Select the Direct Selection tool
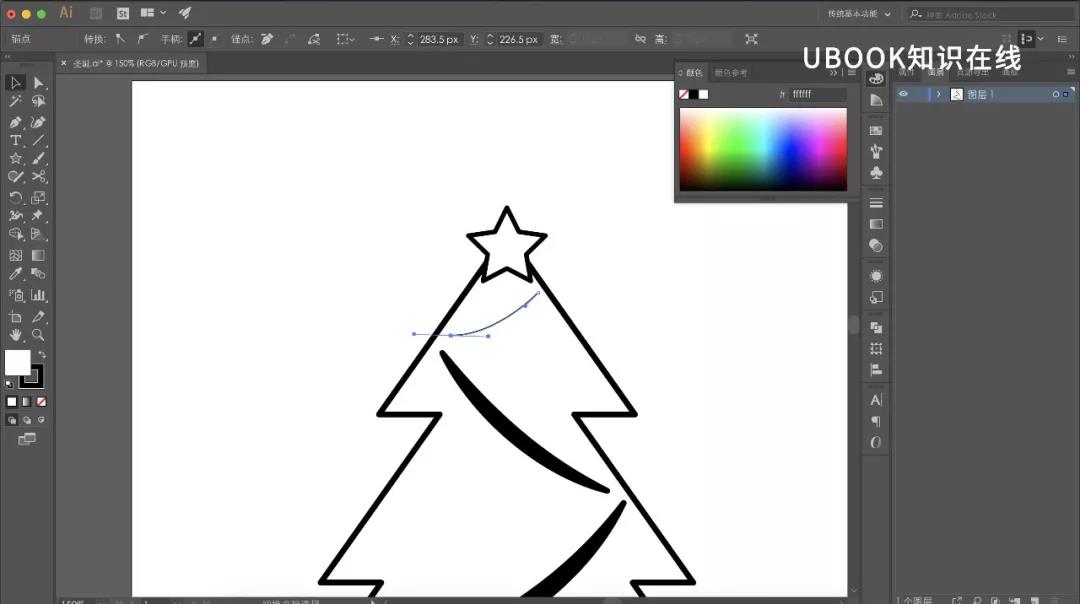 (38, 83)
